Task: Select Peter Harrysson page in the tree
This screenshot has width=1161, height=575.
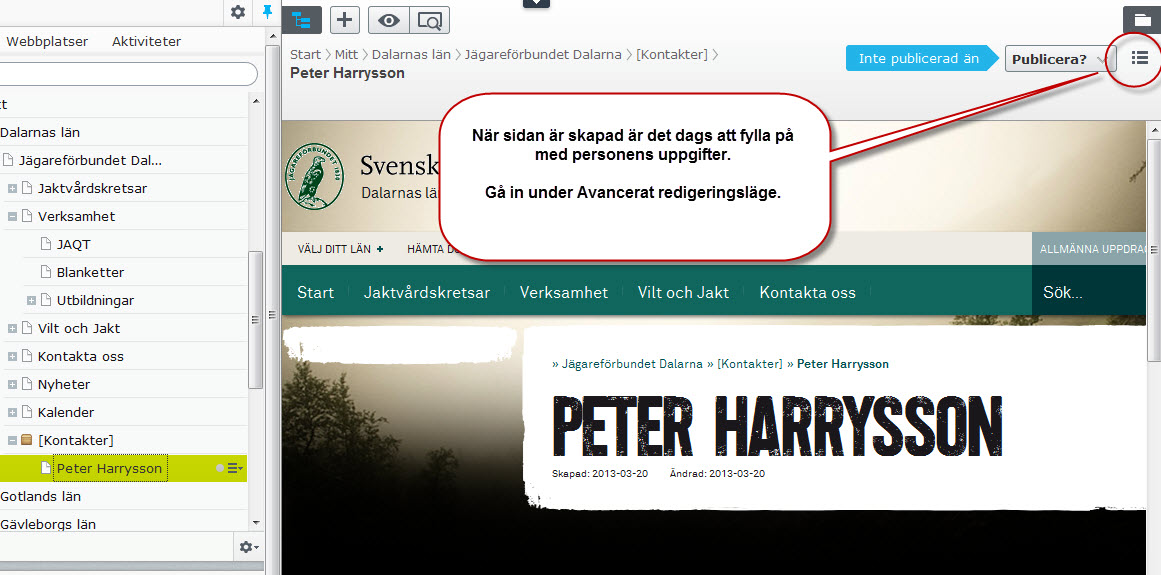Action: 109,468
